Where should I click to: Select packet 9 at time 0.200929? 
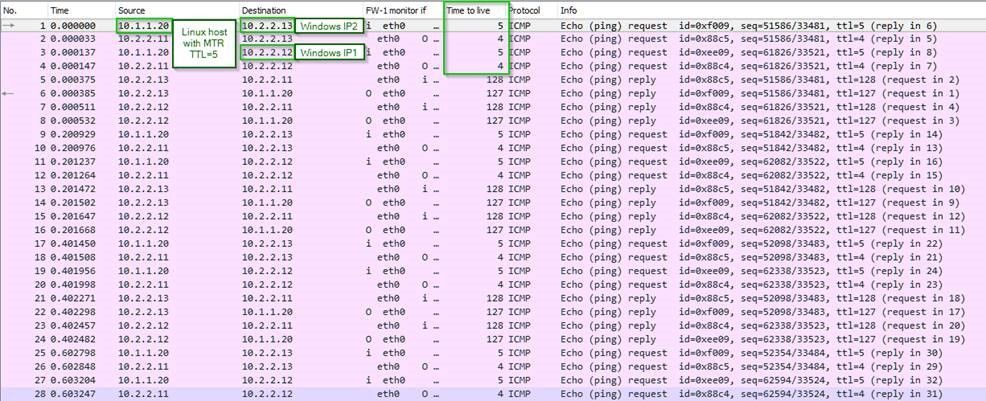(x=72, y=134)
